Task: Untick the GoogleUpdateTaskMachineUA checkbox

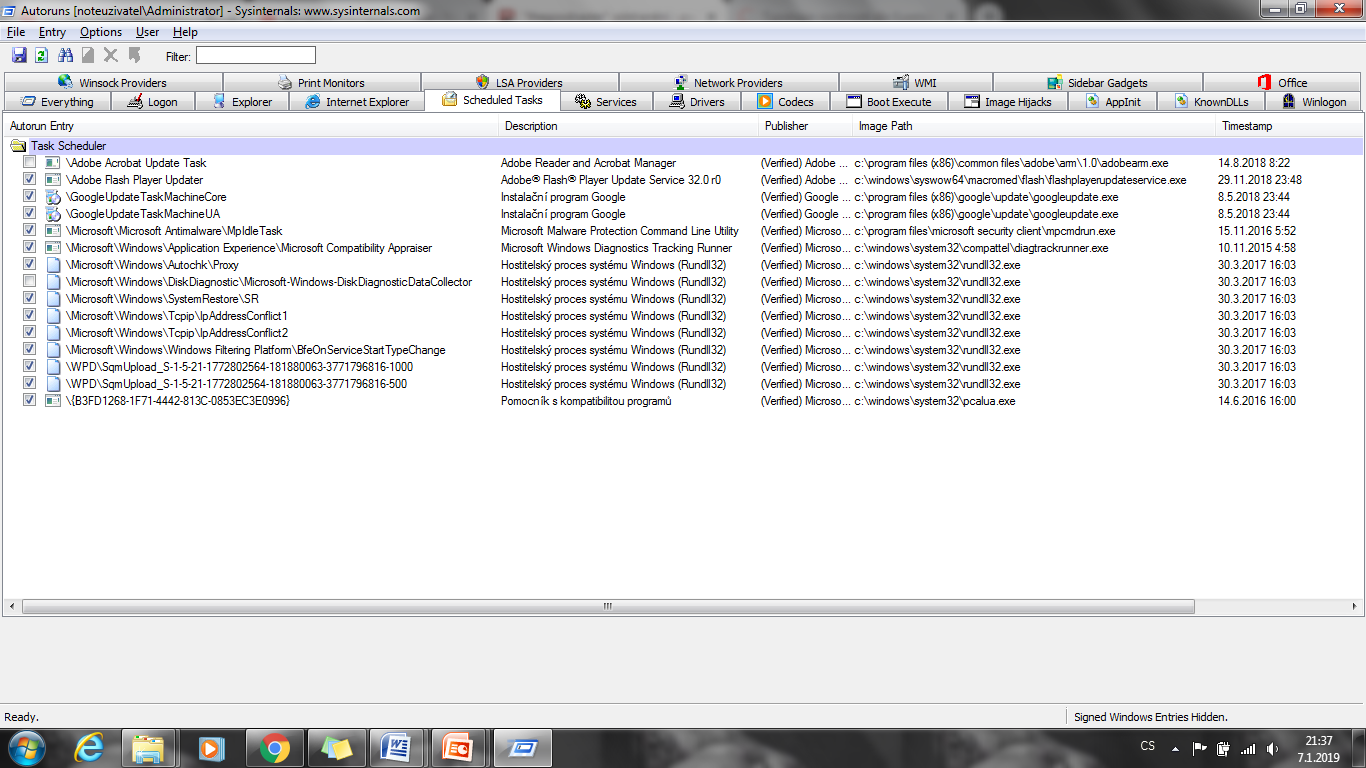Action: click(30, 214)
